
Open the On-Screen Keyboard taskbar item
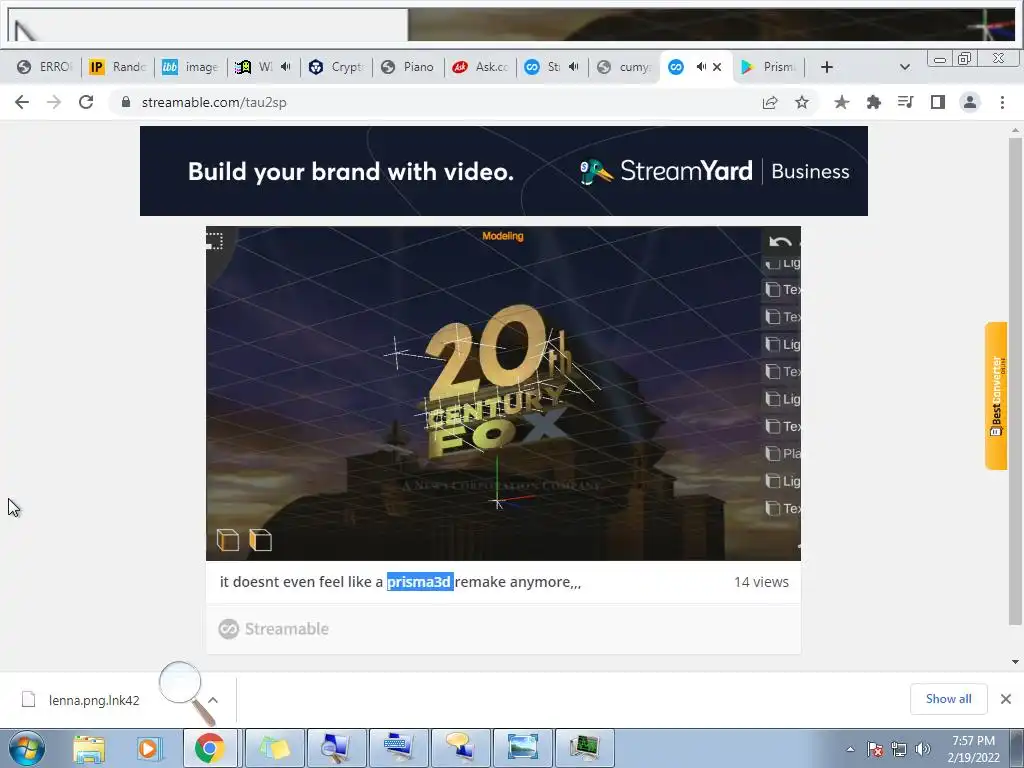(x=398, y=748)
